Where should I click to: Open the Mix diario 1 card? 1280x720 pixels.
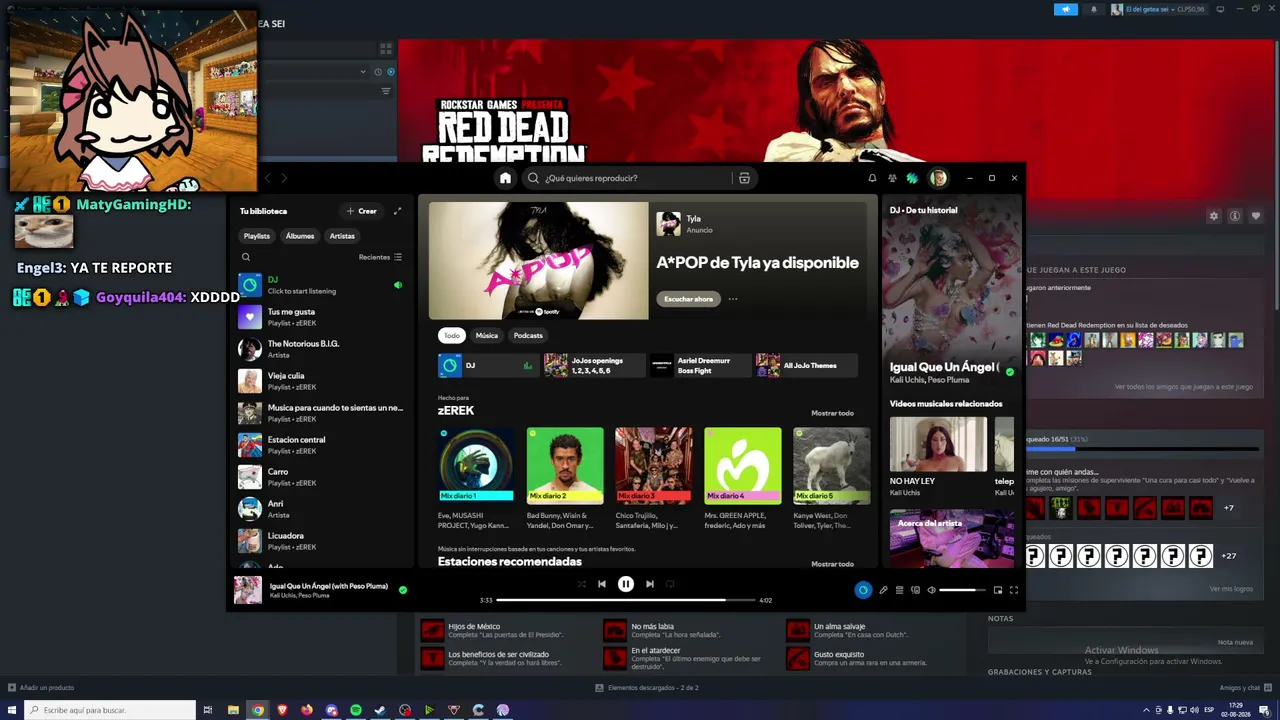pos(476,479)
